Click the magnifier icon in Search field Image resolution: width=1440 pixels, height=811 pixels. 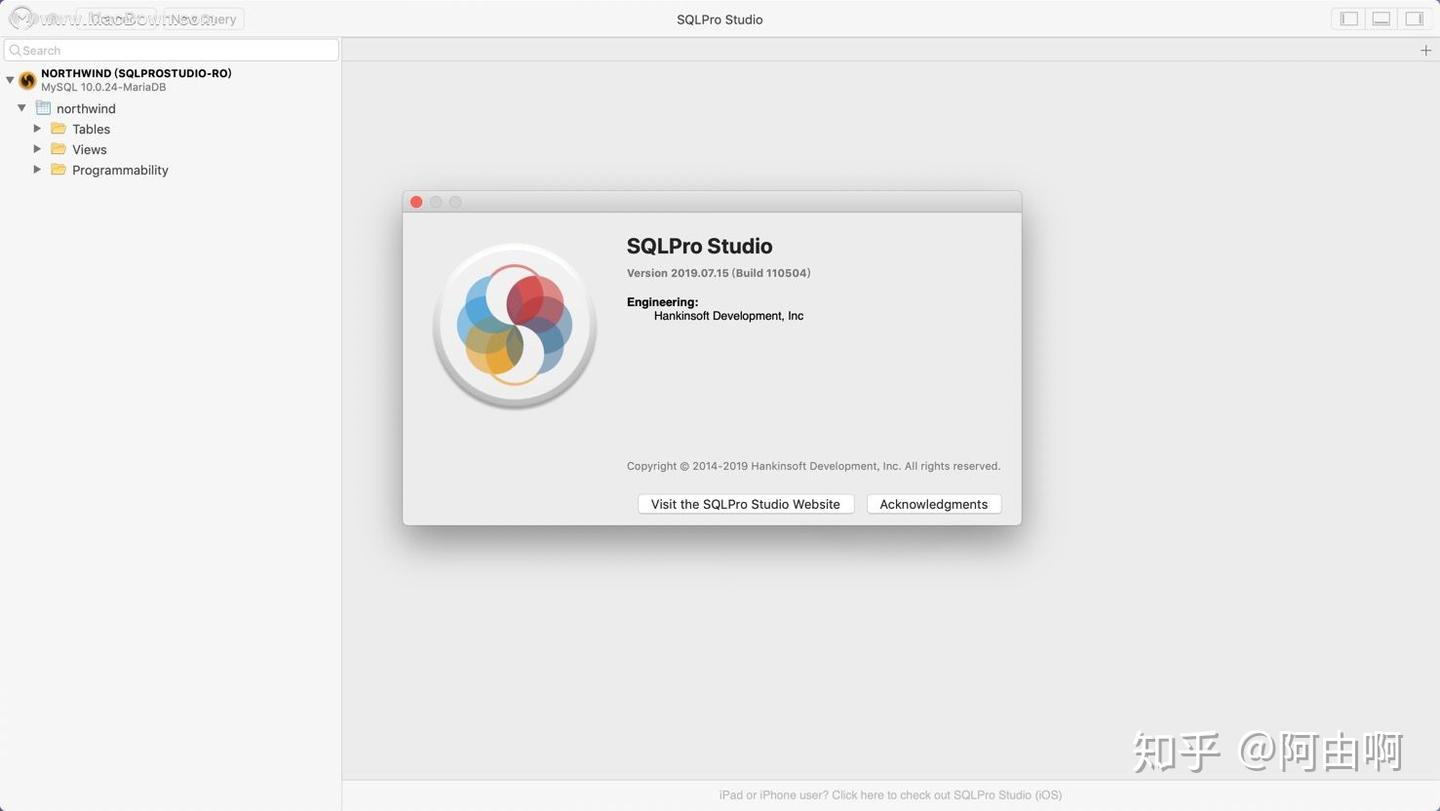15,50
